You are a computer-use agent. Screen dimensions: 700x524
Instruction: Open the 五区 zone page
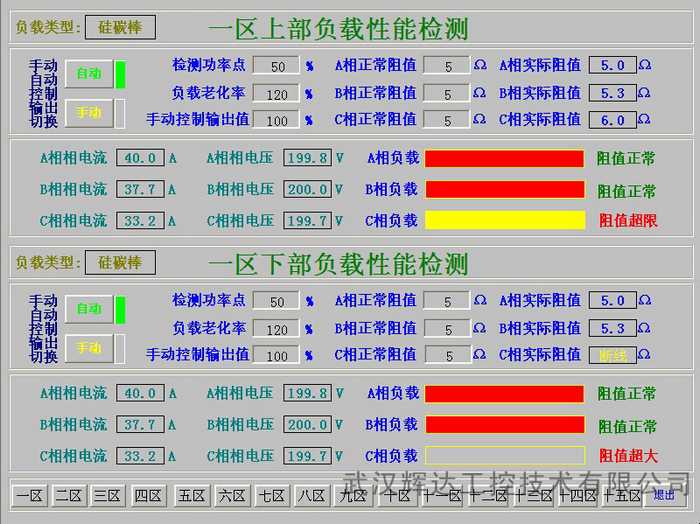coord(190,495)
